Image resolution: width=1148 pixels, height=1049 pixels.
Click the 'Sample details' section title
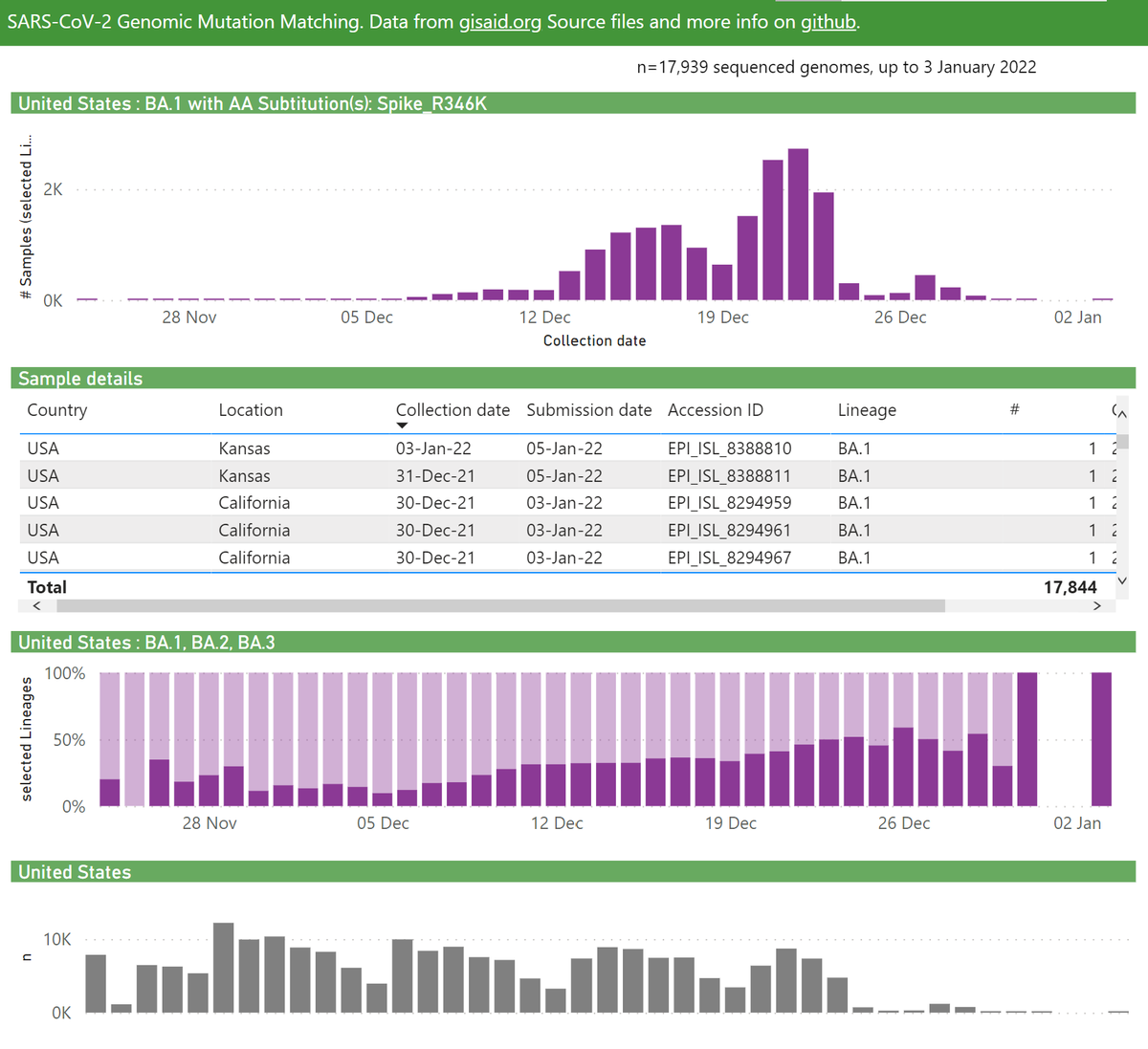(x=80, y=379)
